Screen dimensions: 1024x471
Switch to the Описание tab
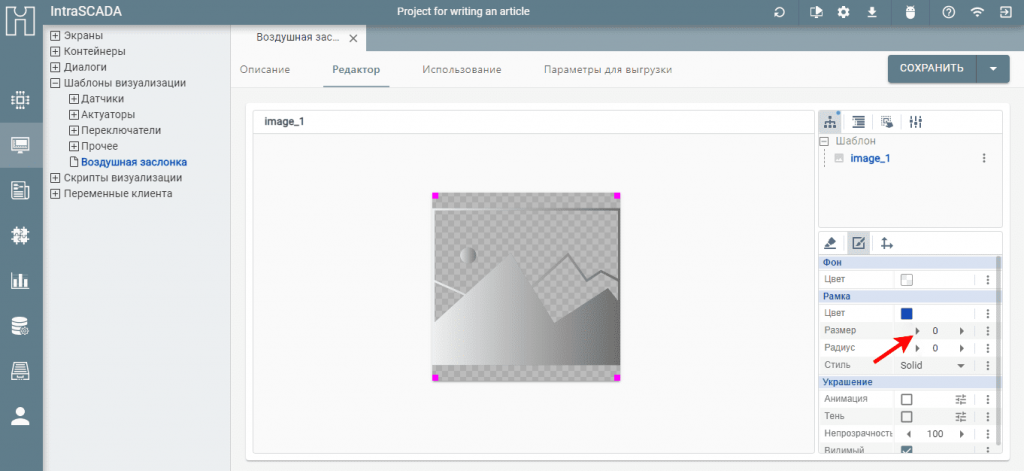click(264, 69)
